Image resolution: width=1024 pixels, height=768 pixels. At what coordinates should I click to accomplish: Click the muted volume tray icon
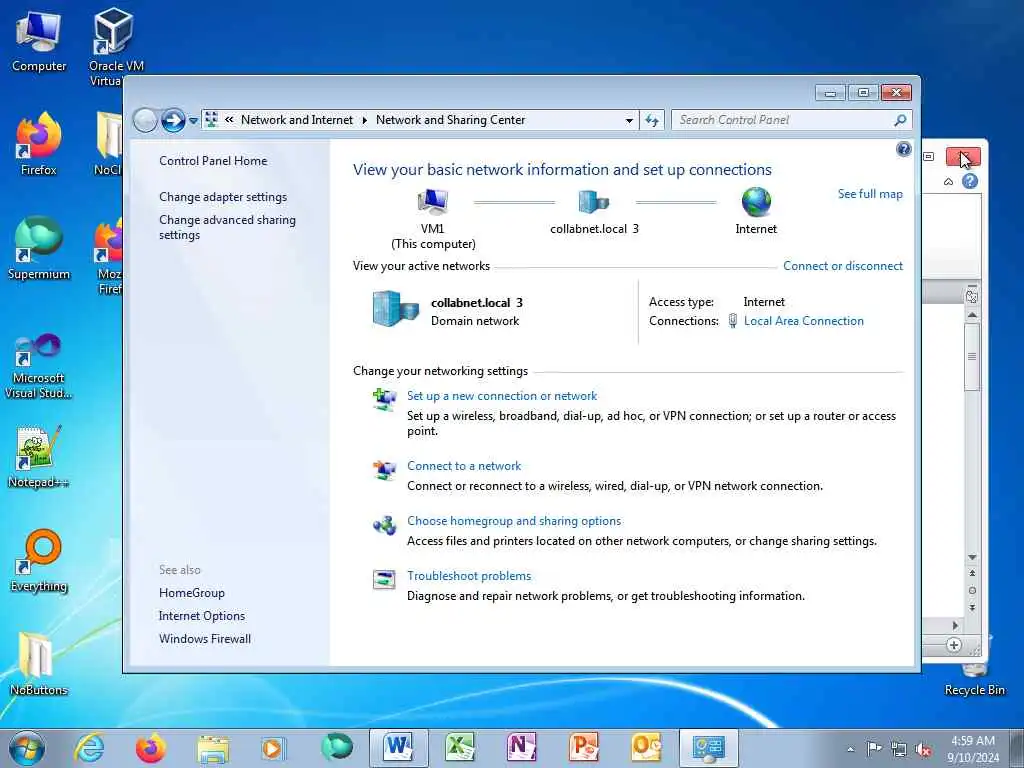tap(923, 750)
